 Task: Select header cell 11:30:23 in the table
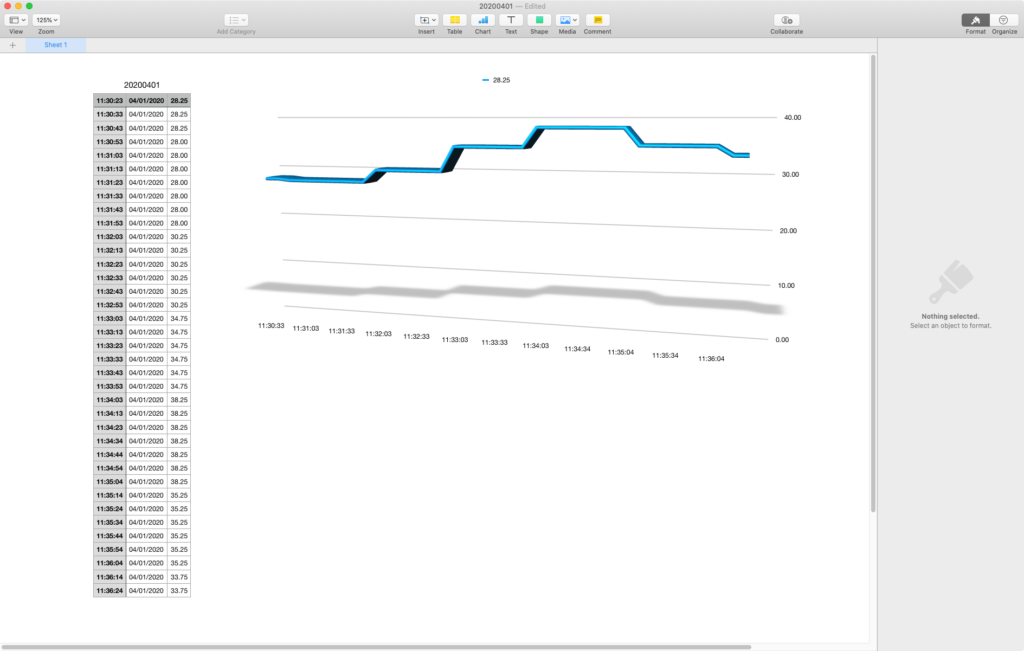[110, 101]
